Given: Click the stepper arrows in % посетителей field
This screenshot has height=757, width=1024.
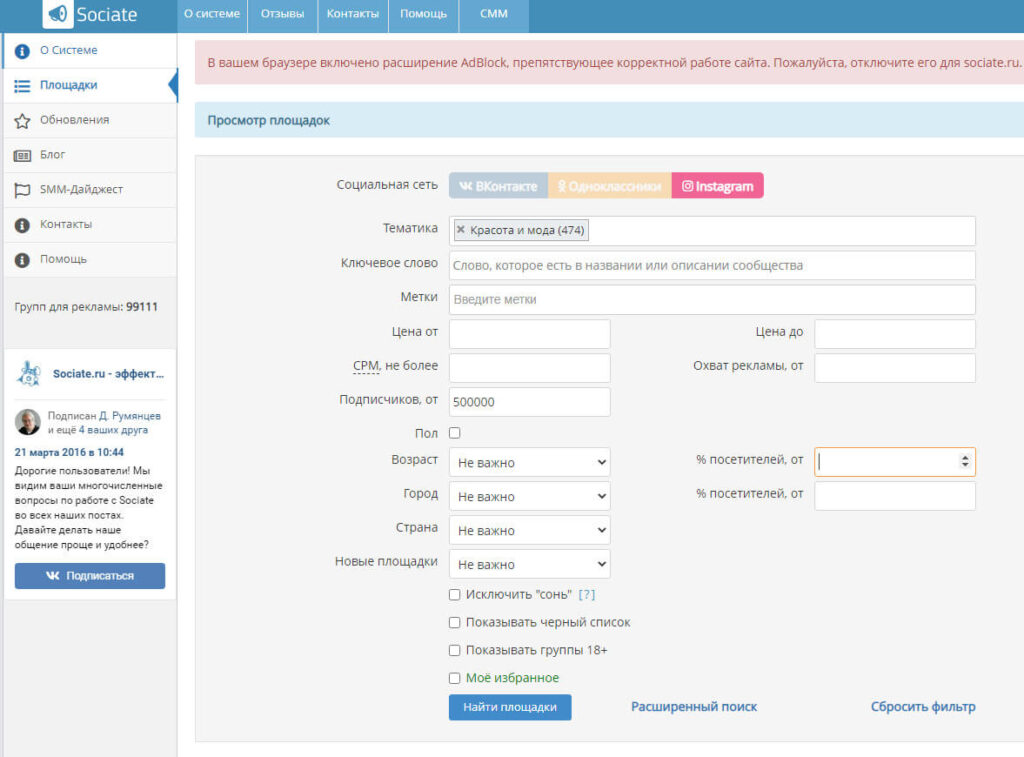Looking at the screenshot, I should pyautogui.click(x=964, y=462).
